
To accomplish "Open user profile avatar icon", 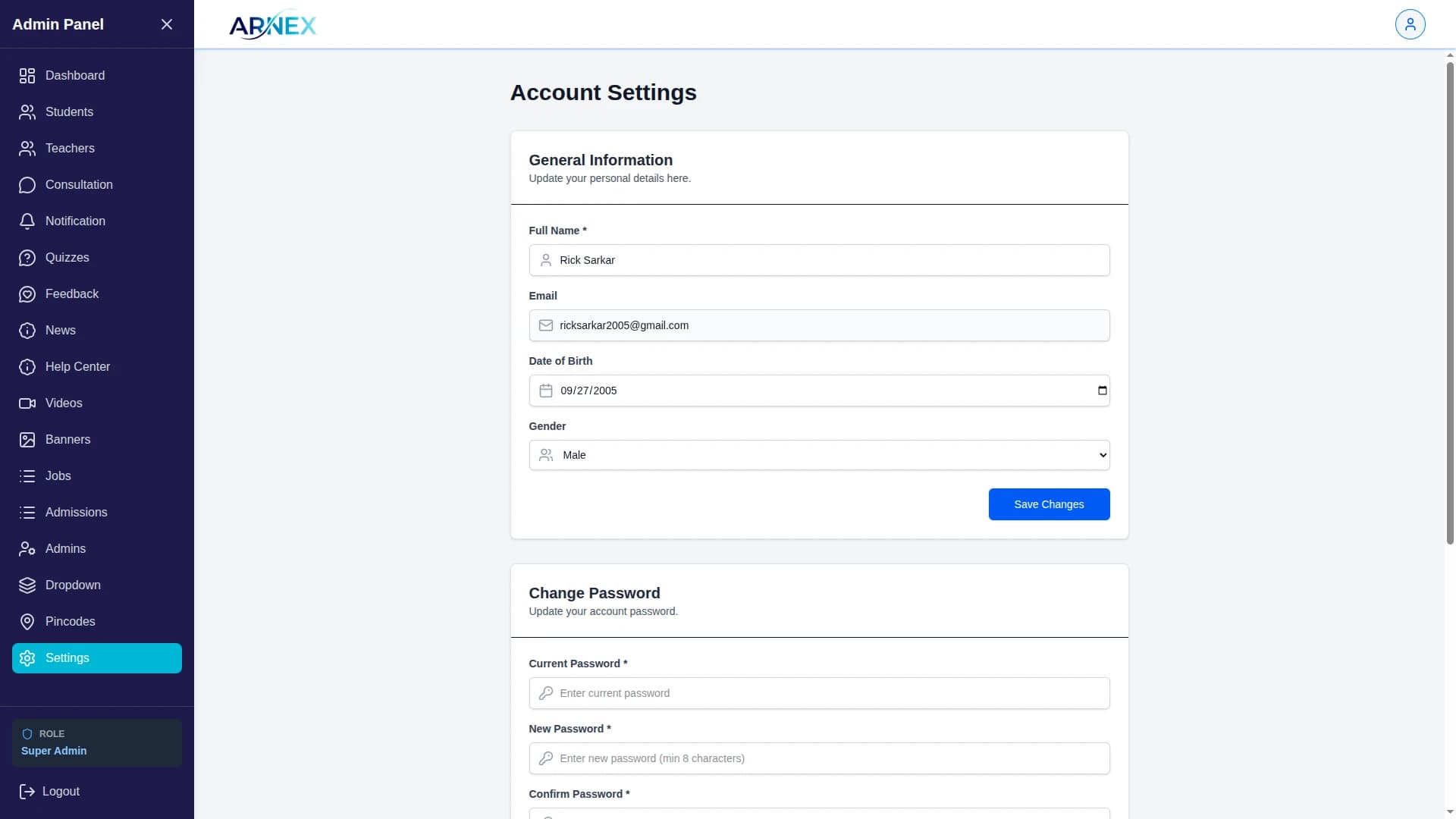I will point(1410,24).
